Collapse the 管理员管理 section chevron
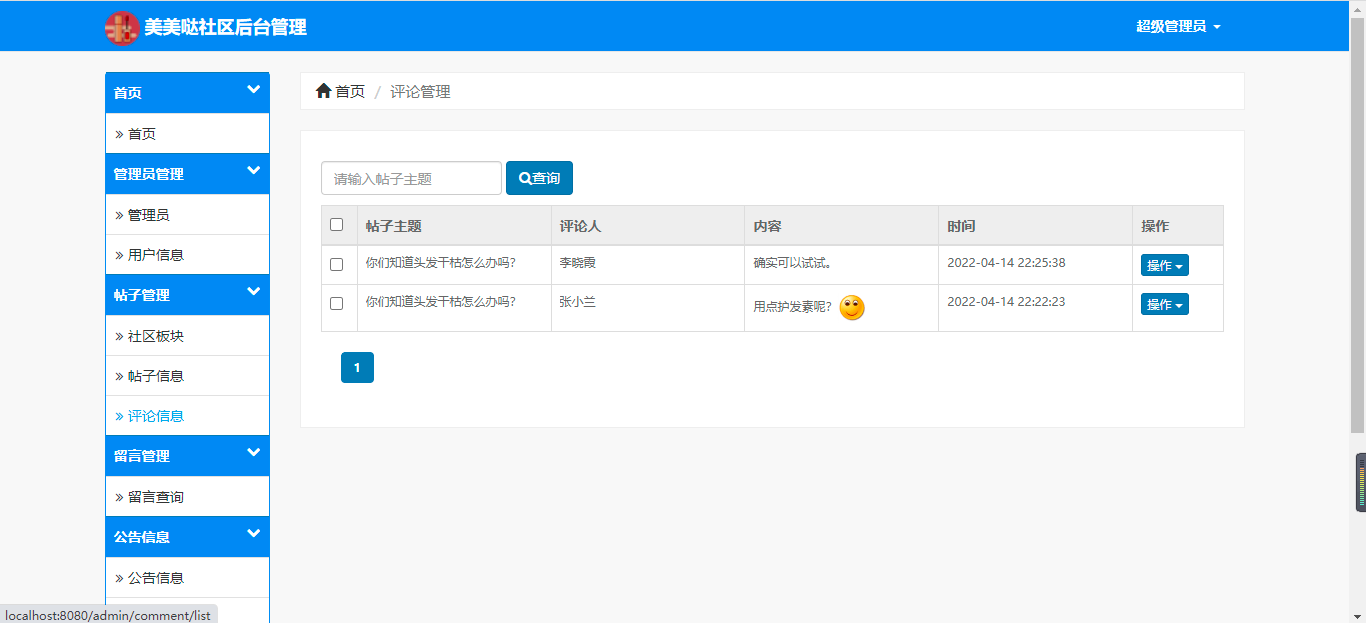This screenshot has height=623, width=1366. pyautogui.click(x=254, y=171)
